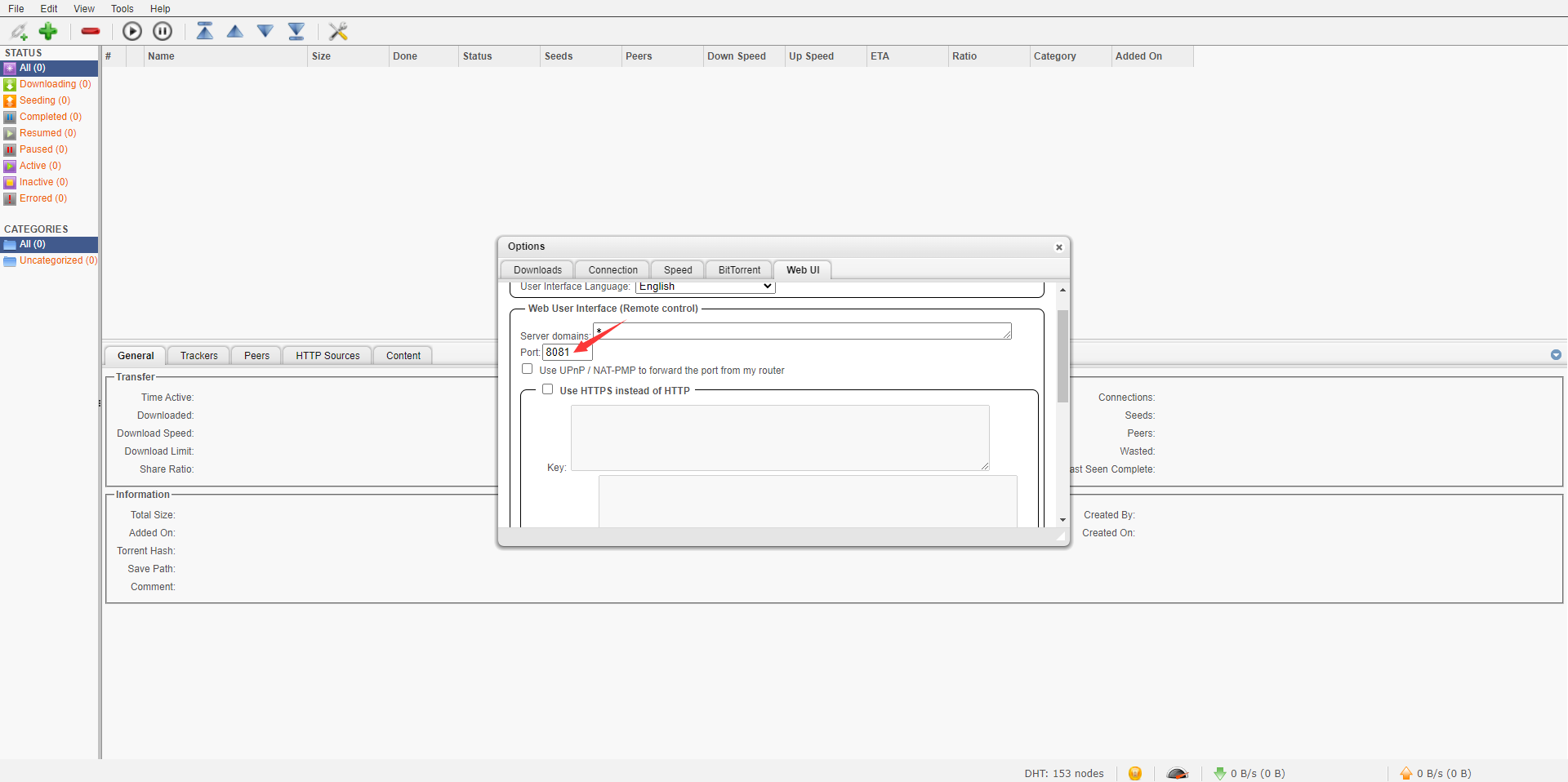Click the connection status icon in status bar
This screenshot has width=1568, height=782.
point(1135,773)
